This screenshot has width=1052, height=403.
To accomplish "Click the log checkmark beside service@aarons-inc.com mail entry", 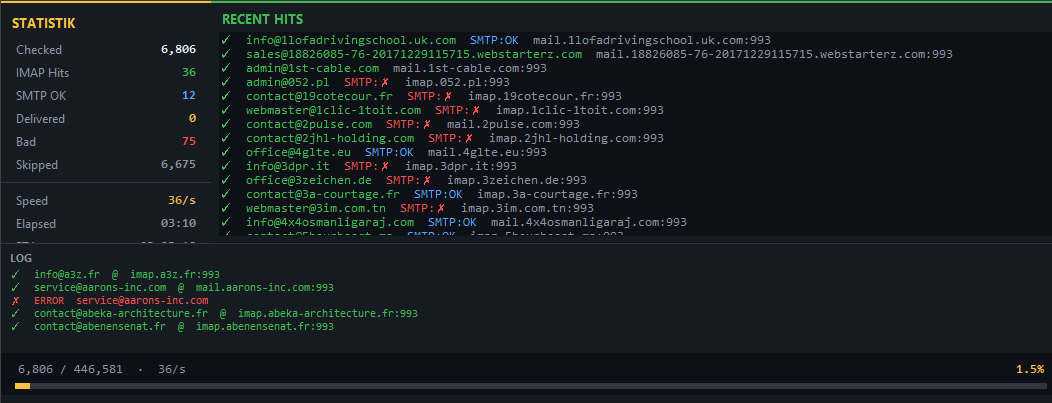I will click(15, 288).
